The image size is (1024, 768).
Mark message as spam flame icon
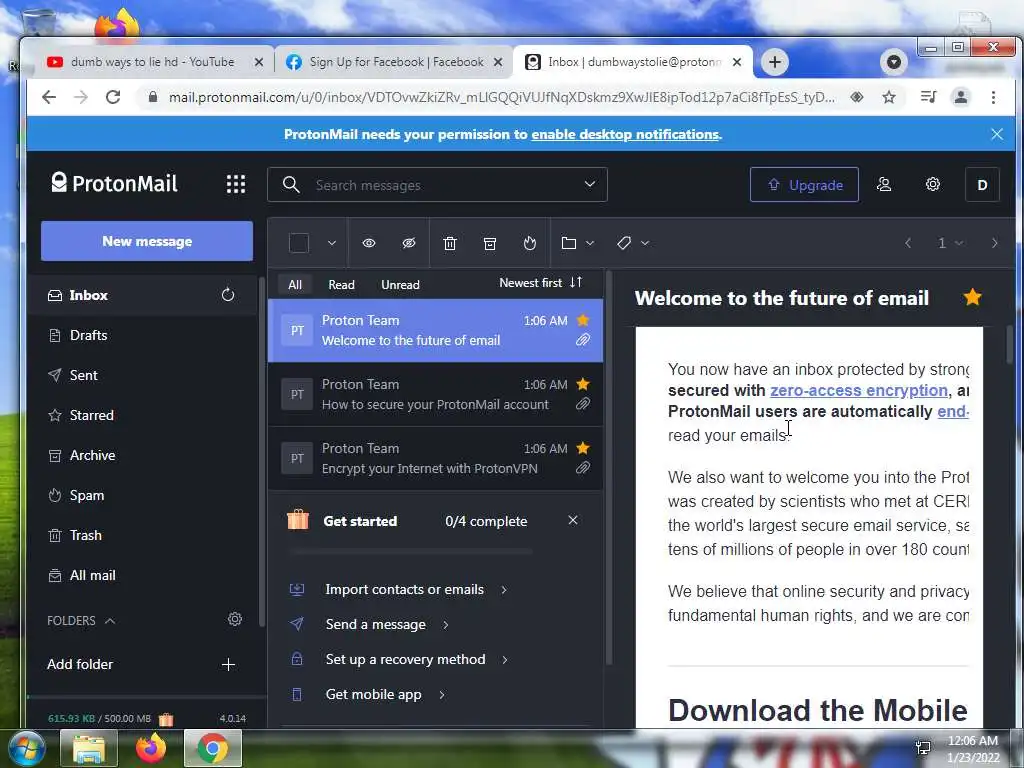coord(530,243)
